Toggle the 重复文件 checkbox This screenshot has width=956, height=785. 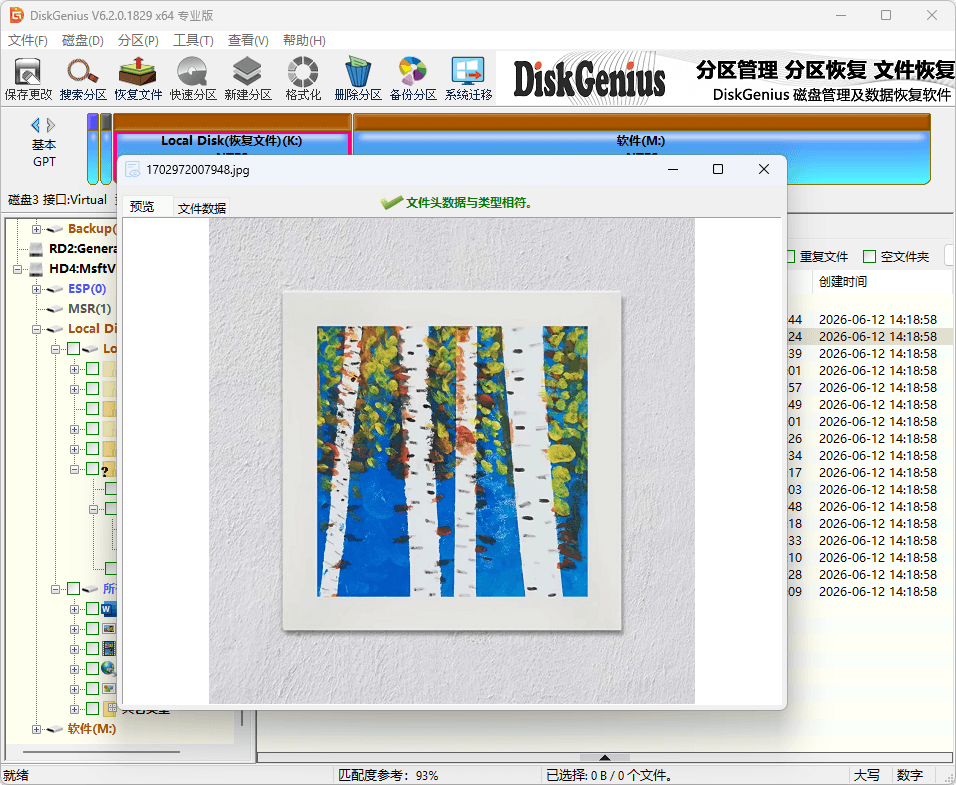point(789,257)
